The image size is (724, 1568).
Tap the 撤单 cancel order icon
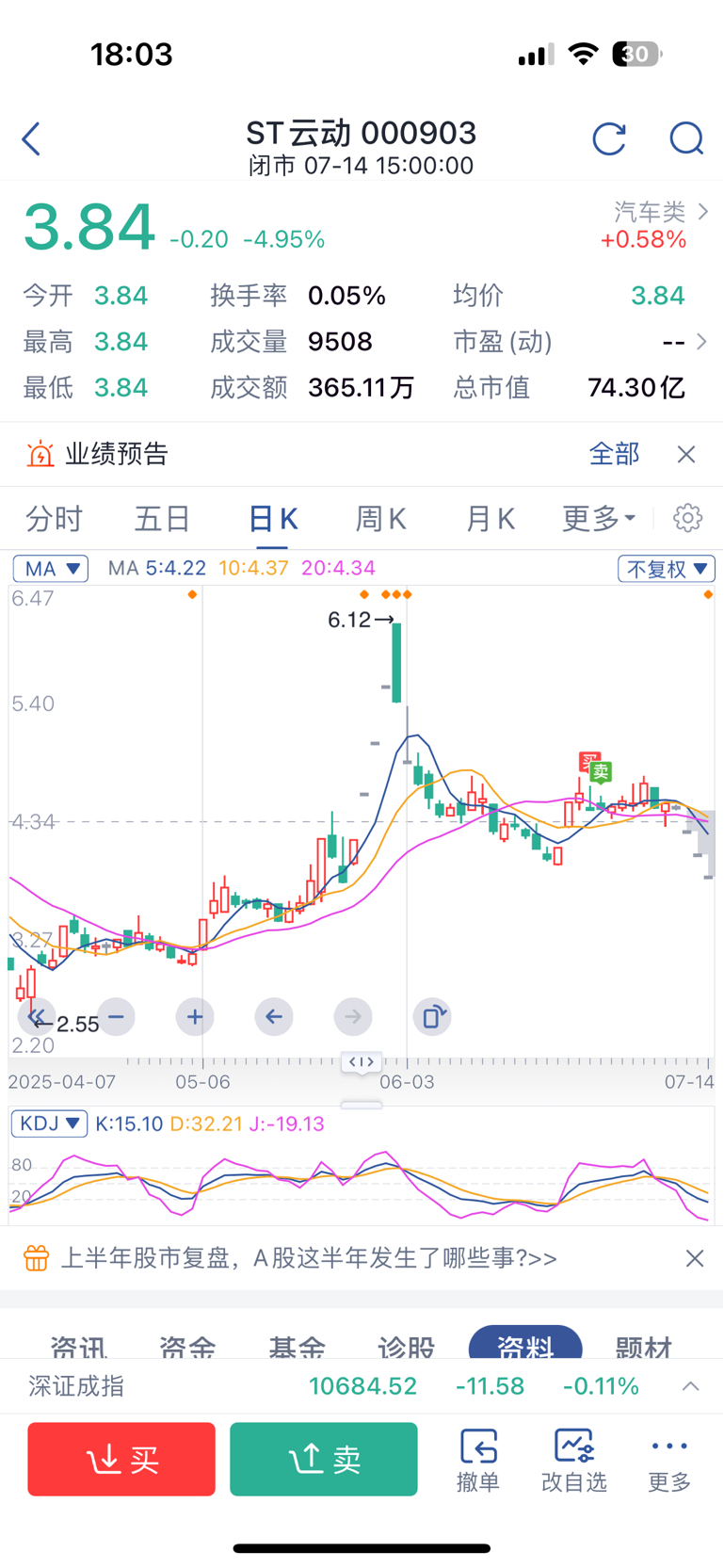tap(478, 1460)
